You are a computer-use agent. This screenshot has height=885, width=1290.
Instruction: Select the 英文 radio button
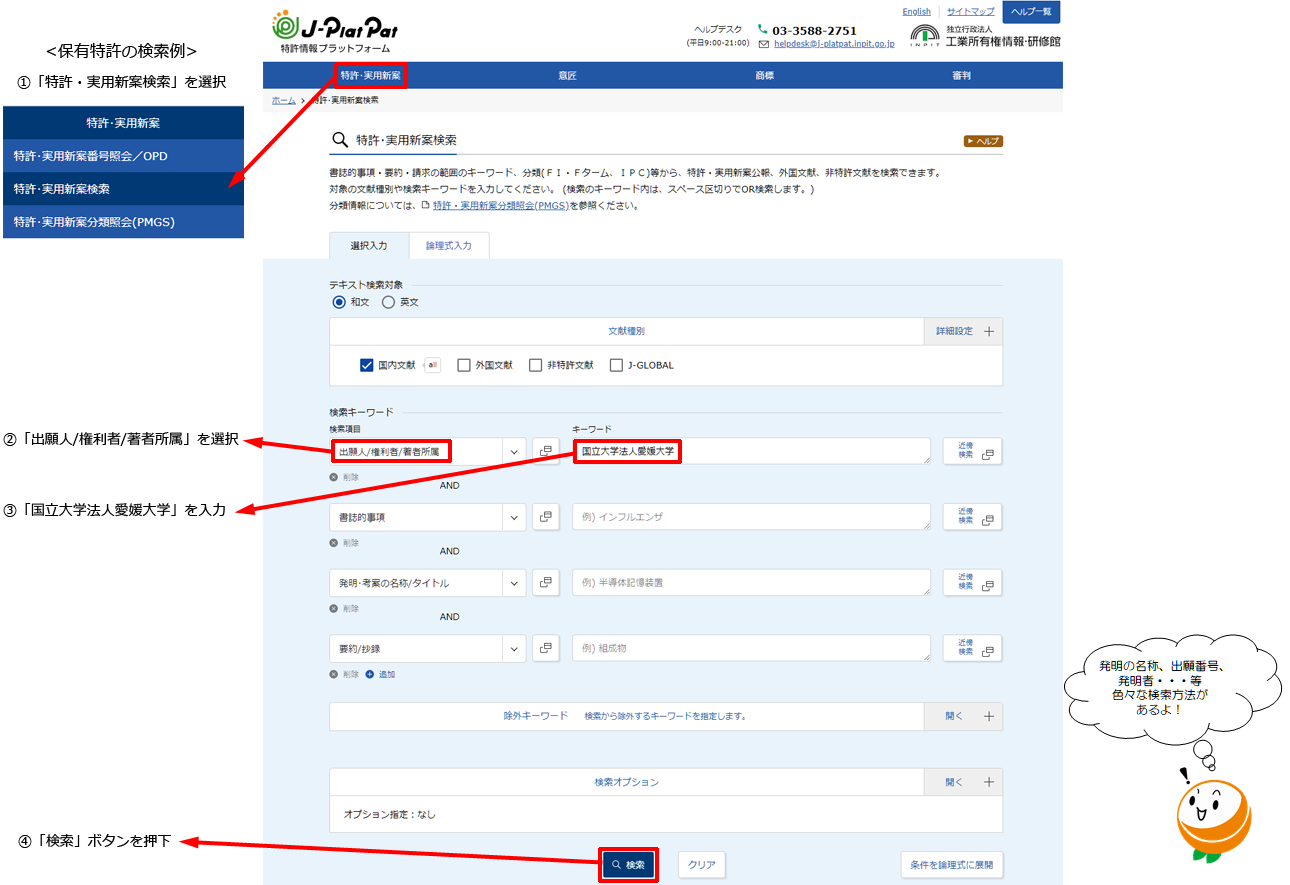(x=389, y=302)
